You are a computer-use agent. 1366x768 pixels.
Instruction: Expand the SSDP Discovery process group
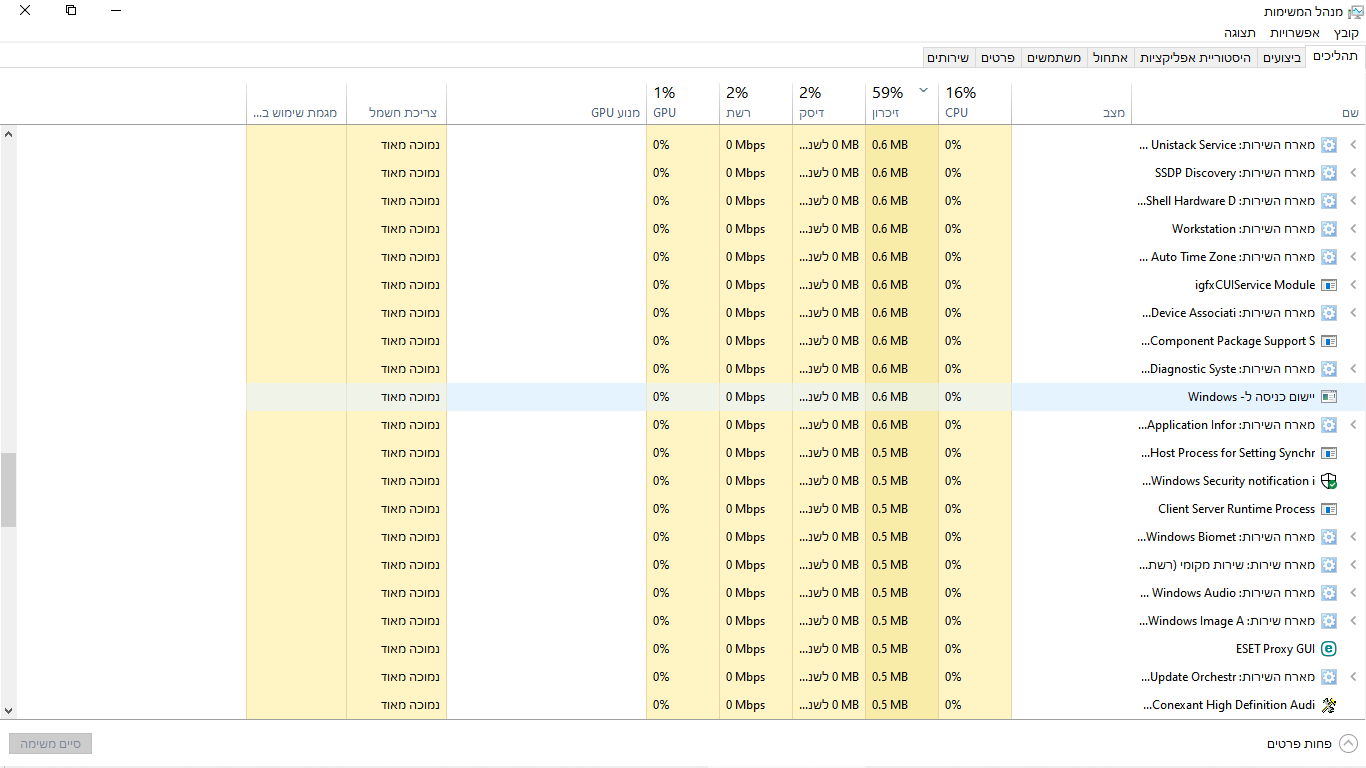tap(1353, 173)
